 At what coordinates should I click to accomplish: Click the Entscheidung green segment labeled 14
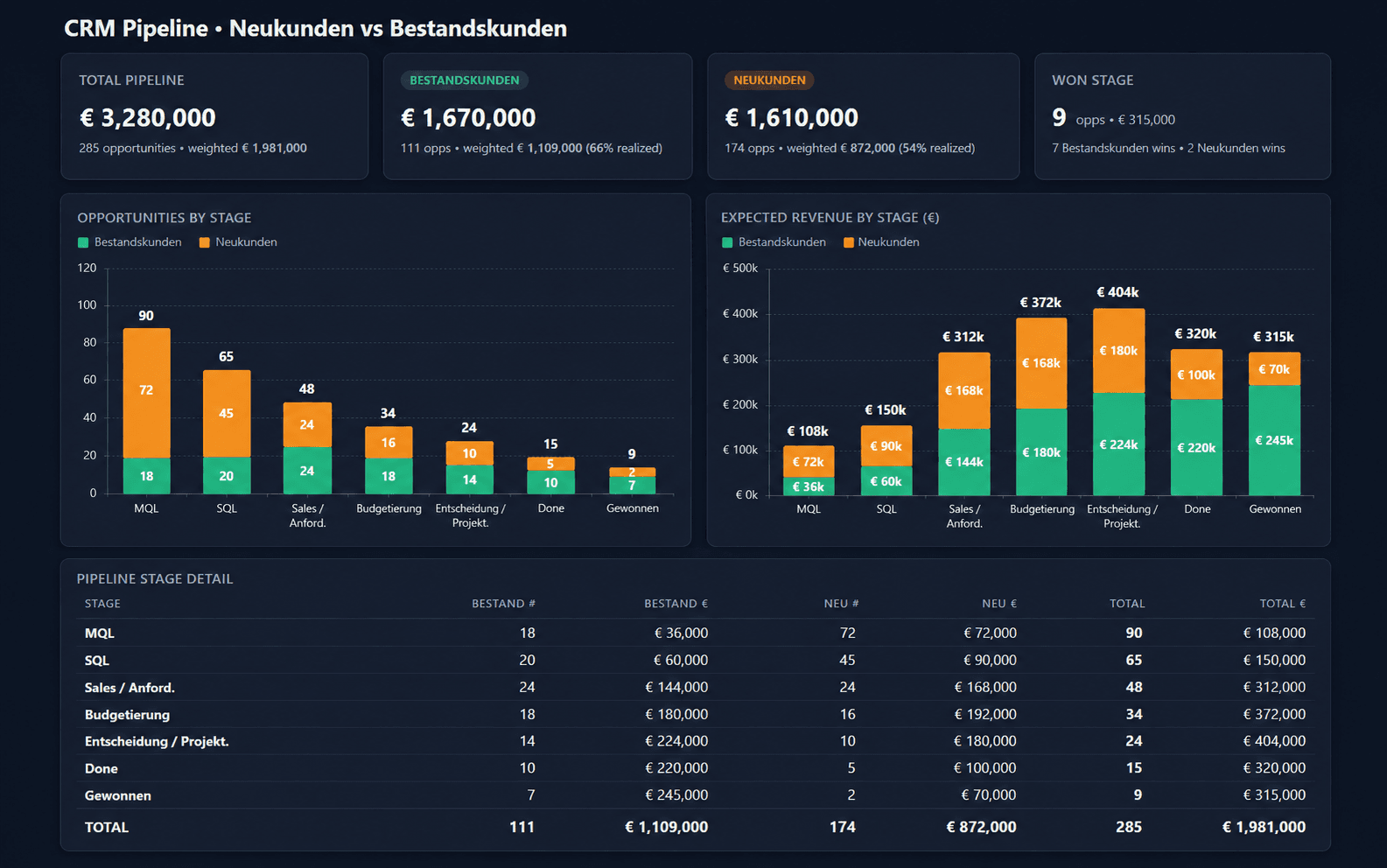pyautogui.click(x=469, y=479)
